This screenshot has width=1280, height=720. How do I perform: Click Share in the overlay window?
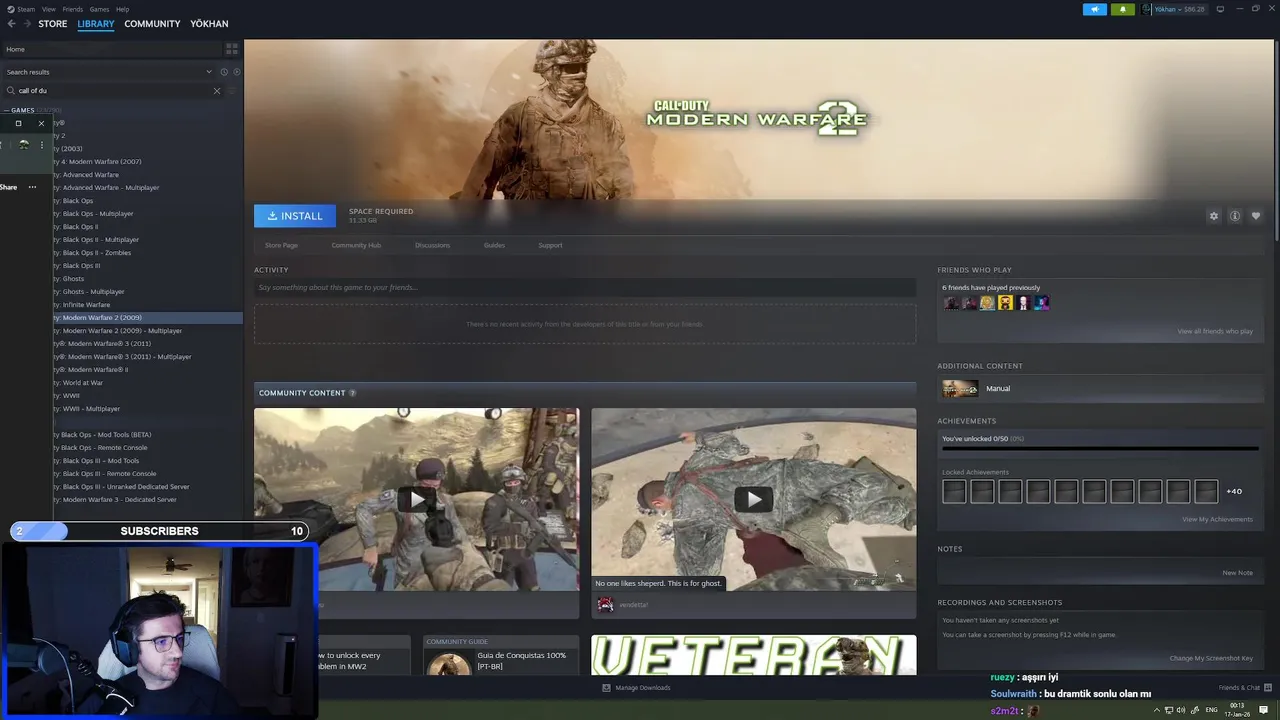pos(8,187)
